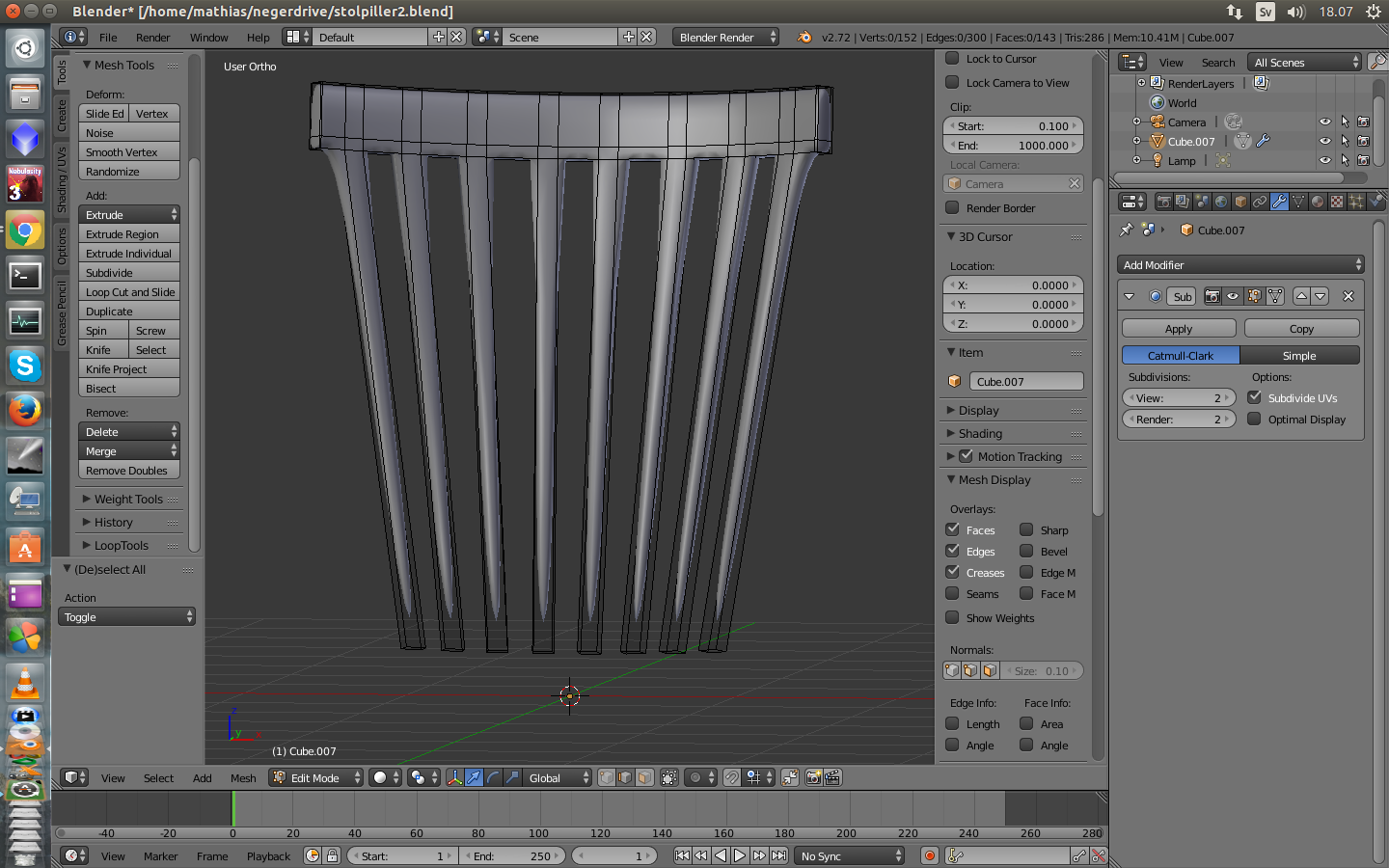Toggle limit selection to visible icon
This screenshot has width=1389, height=868.
pos(668,777)
